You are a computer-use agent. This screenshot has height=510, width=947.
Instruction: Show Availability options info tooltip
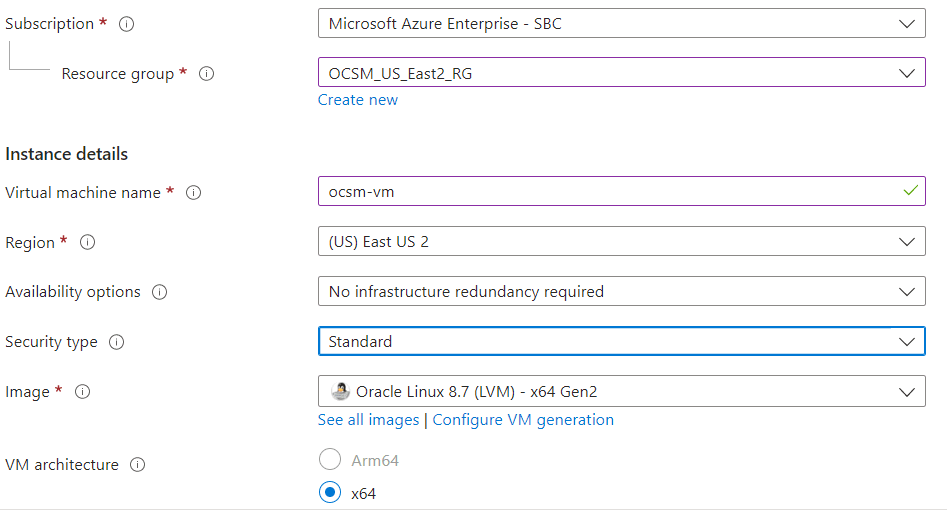coord(160,293)
